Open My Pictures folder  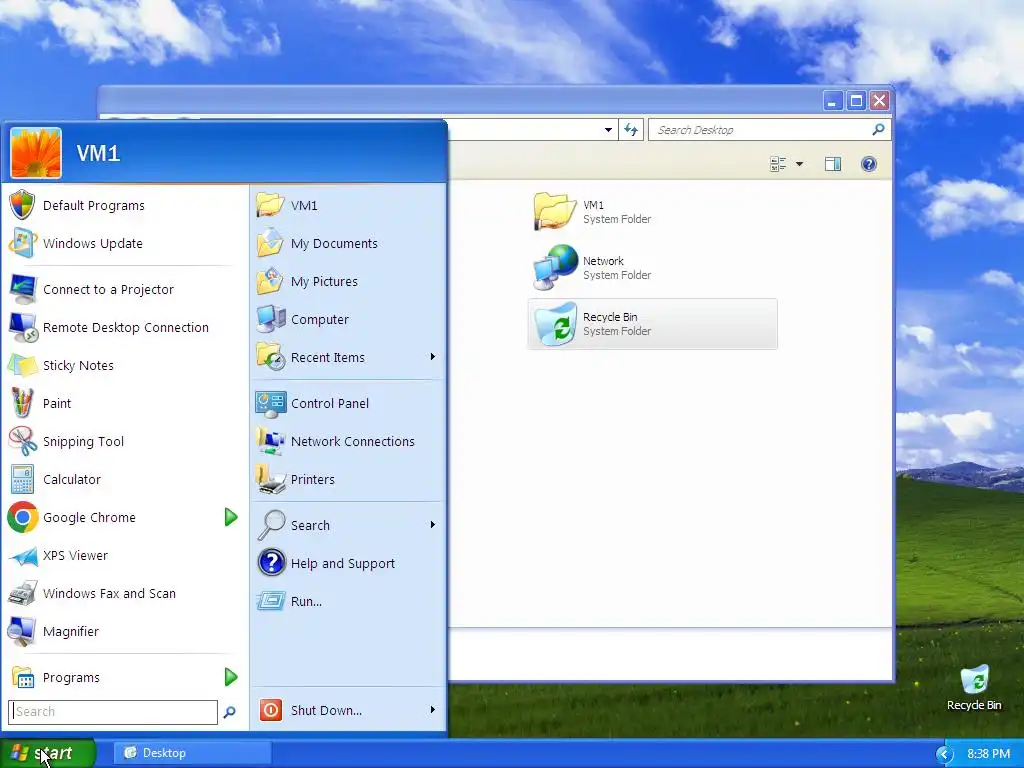pos(348,281)
